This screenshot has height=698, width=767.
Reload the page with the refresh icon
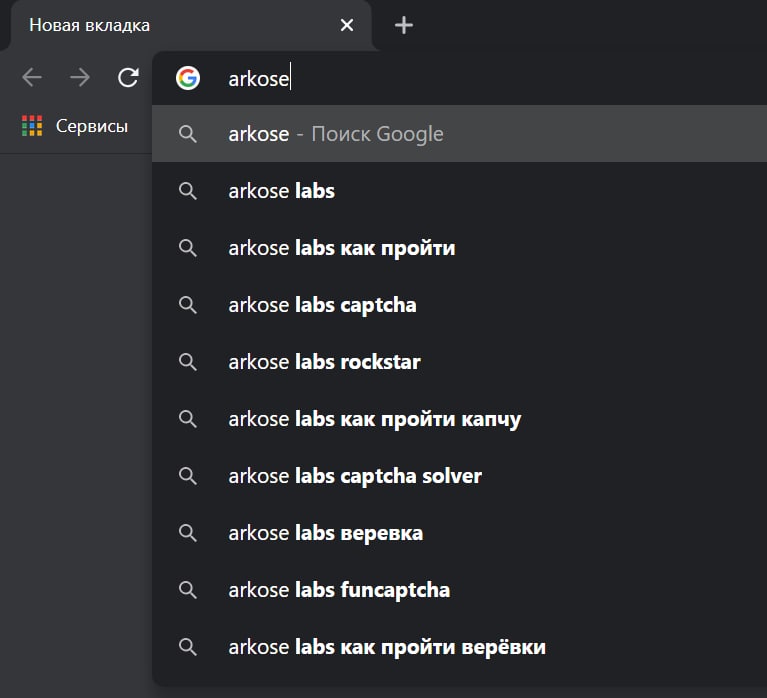(x=128, y=77)
